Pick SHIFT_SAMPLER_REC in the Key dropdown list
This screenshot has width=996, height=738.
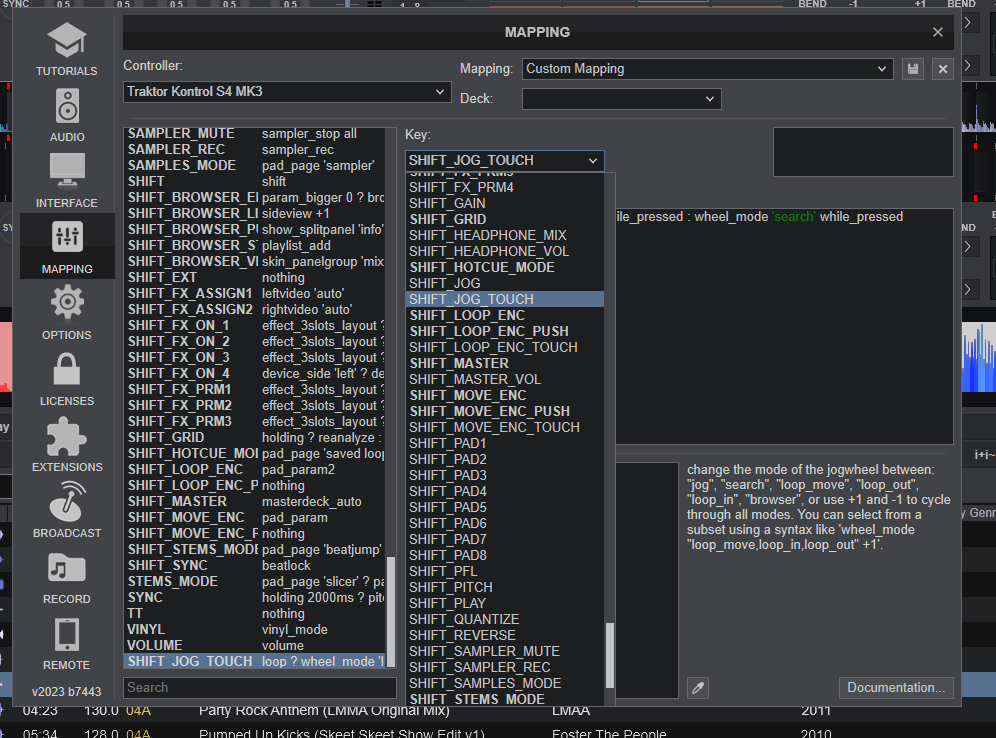[504, 668]
